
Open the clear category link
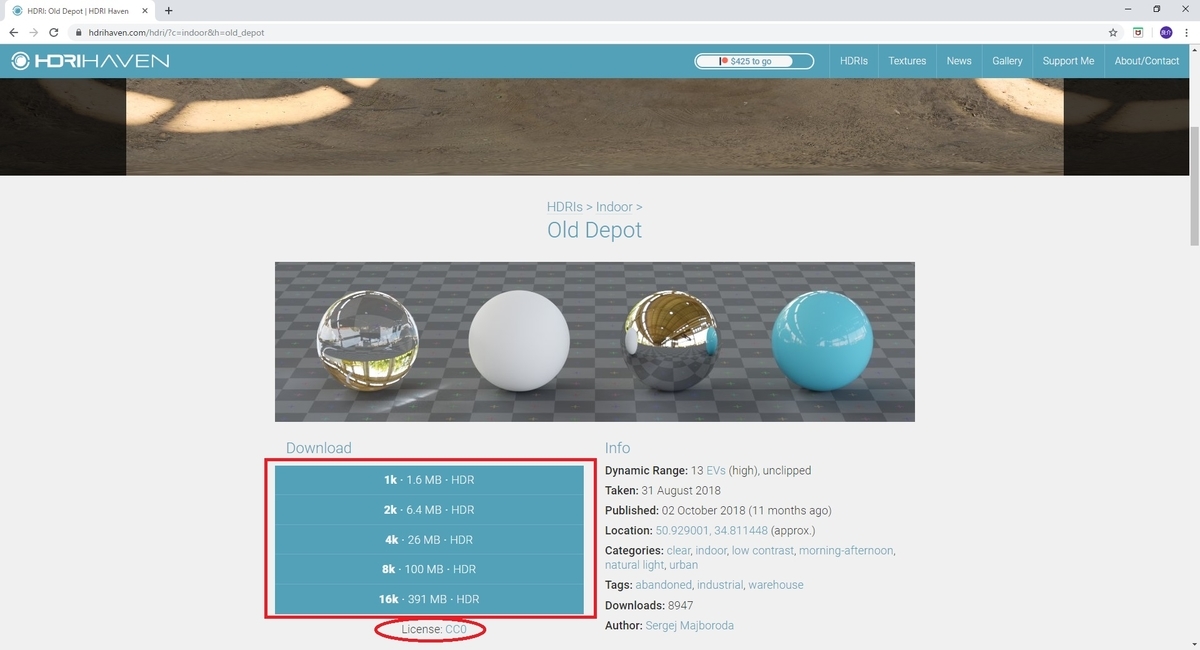click(679, 551)
